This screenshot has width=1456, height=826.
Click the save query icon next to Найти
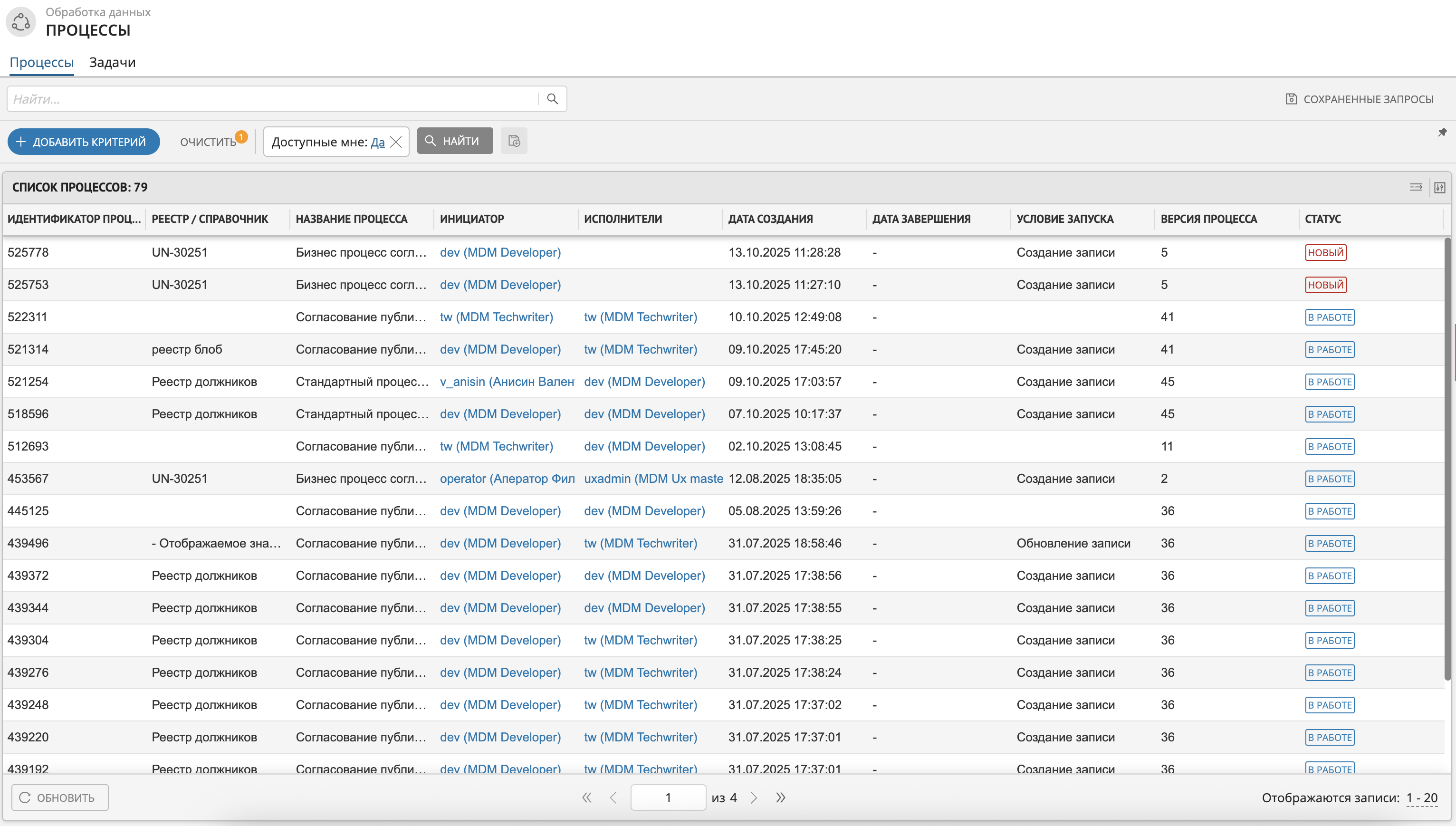[x=514, y=141]
